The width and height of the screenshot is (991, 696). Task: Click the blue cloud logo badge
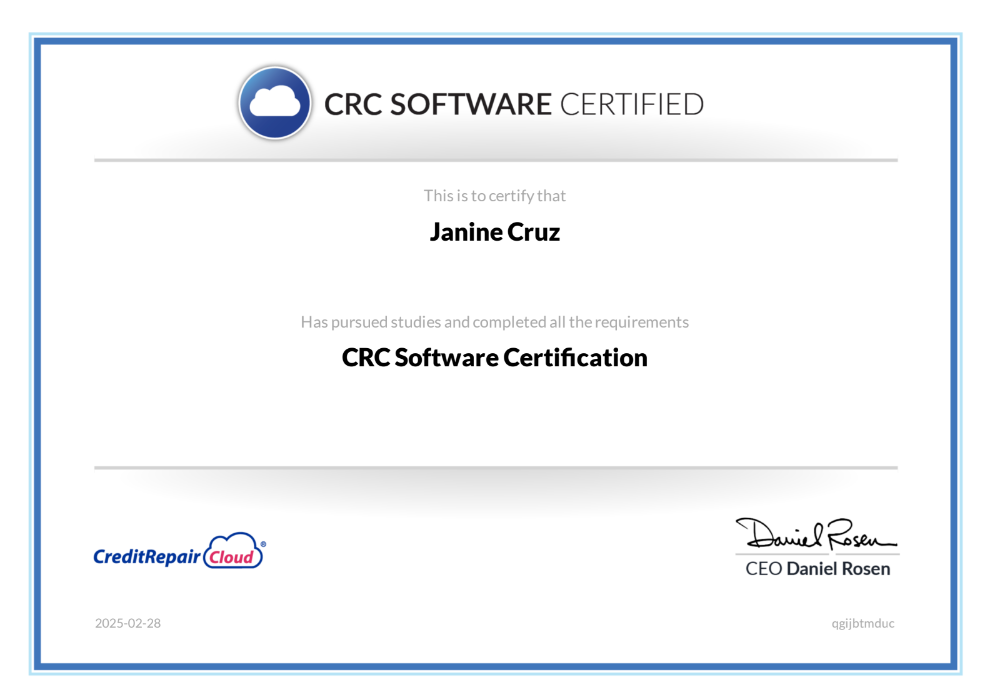275,103
